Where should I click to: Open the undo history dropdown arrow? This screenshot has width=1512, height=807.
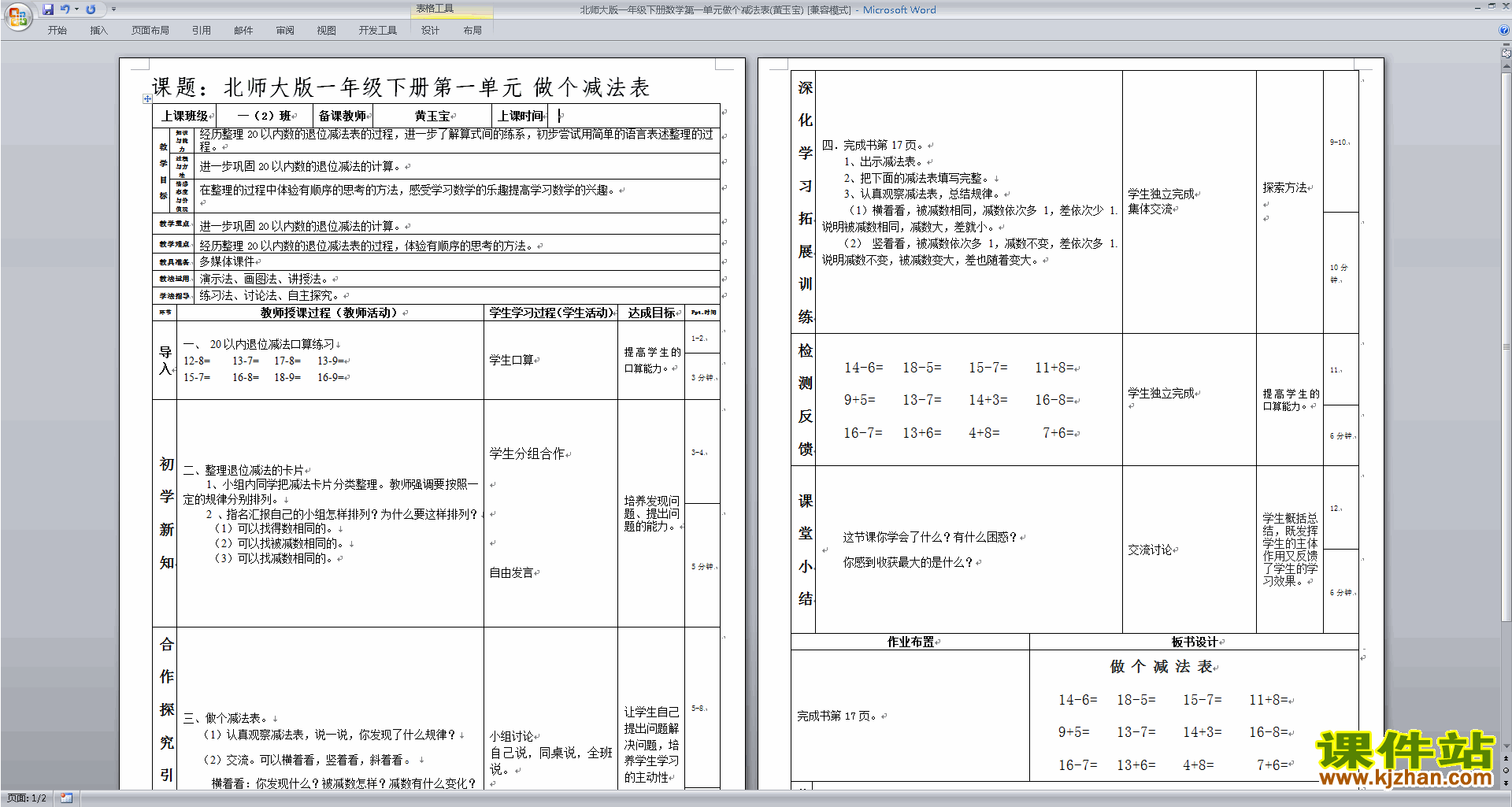(x=76, y=9)
